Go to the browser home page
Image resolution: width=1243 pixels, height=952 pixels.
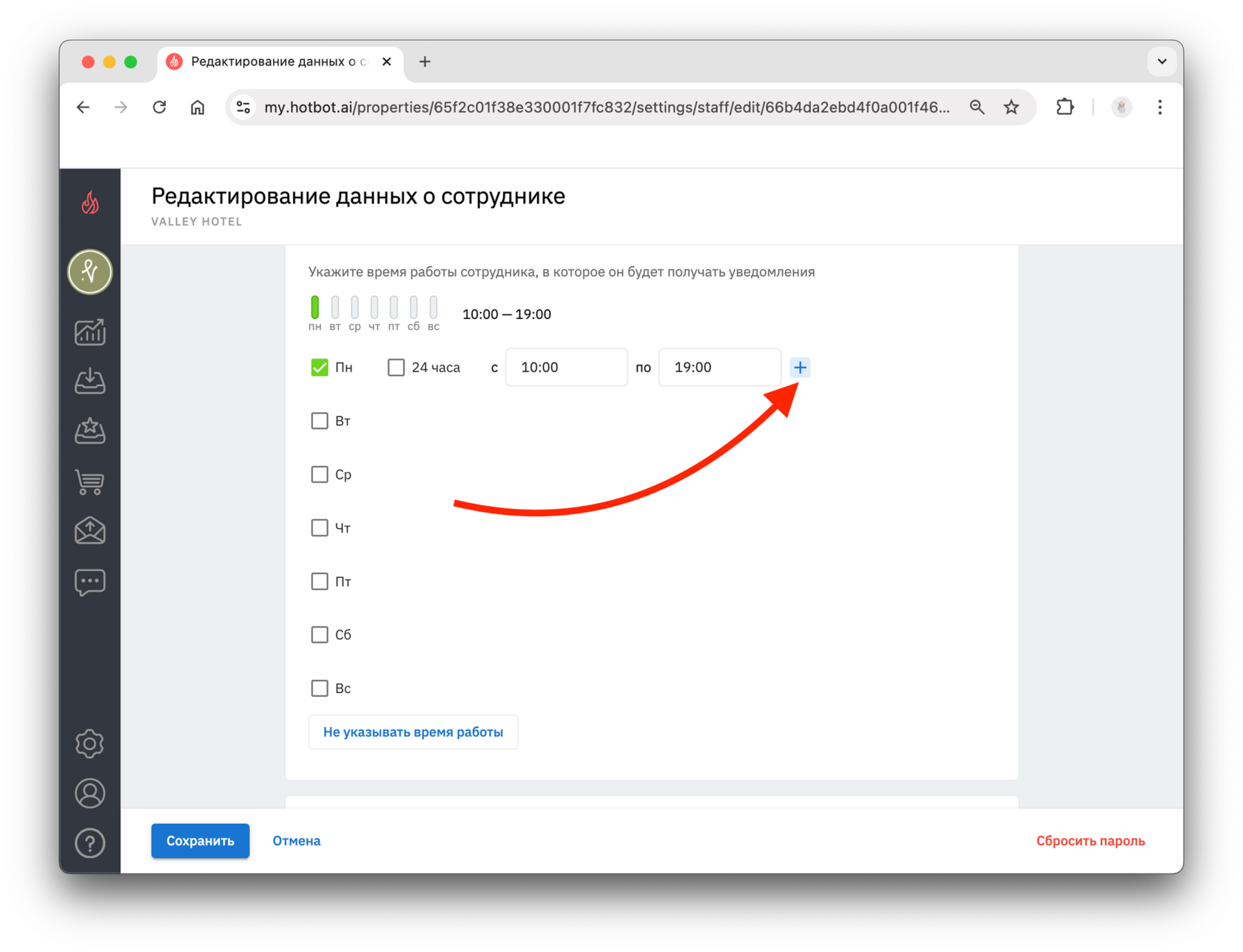(x=198, y=107)
